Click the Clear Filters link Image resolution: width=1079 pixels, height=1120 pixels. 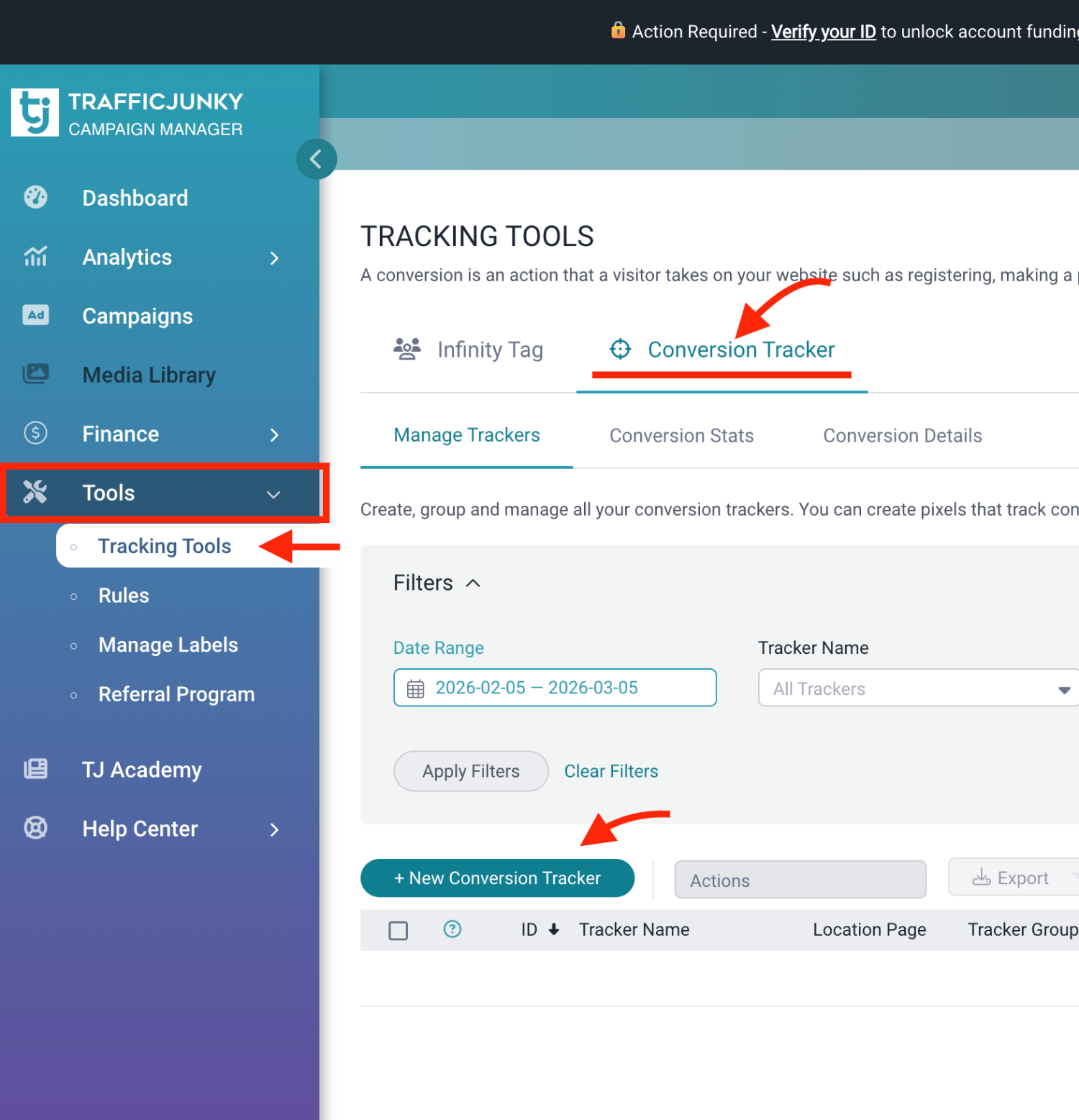coord(611,771)
